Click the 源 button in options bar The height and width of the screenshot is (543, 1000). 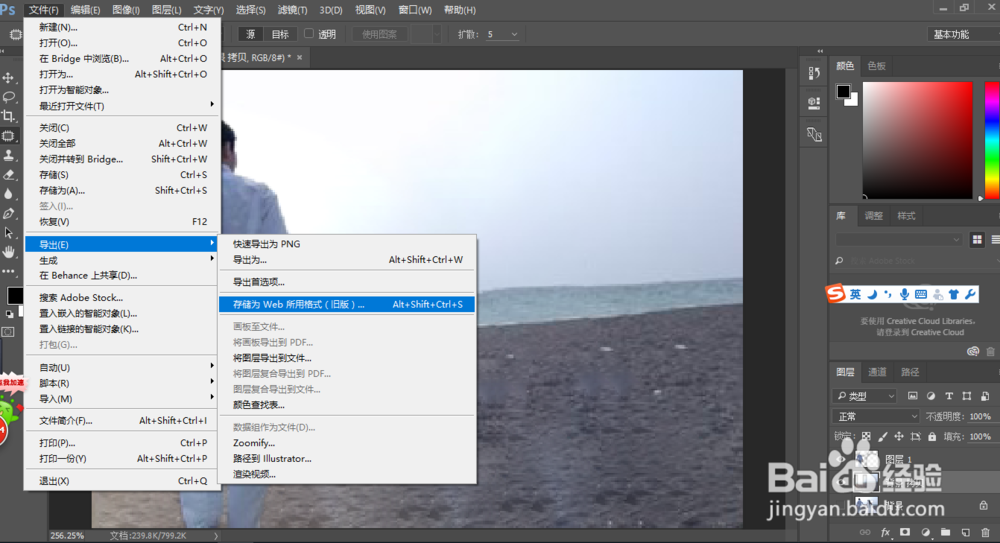click(251, 34)
